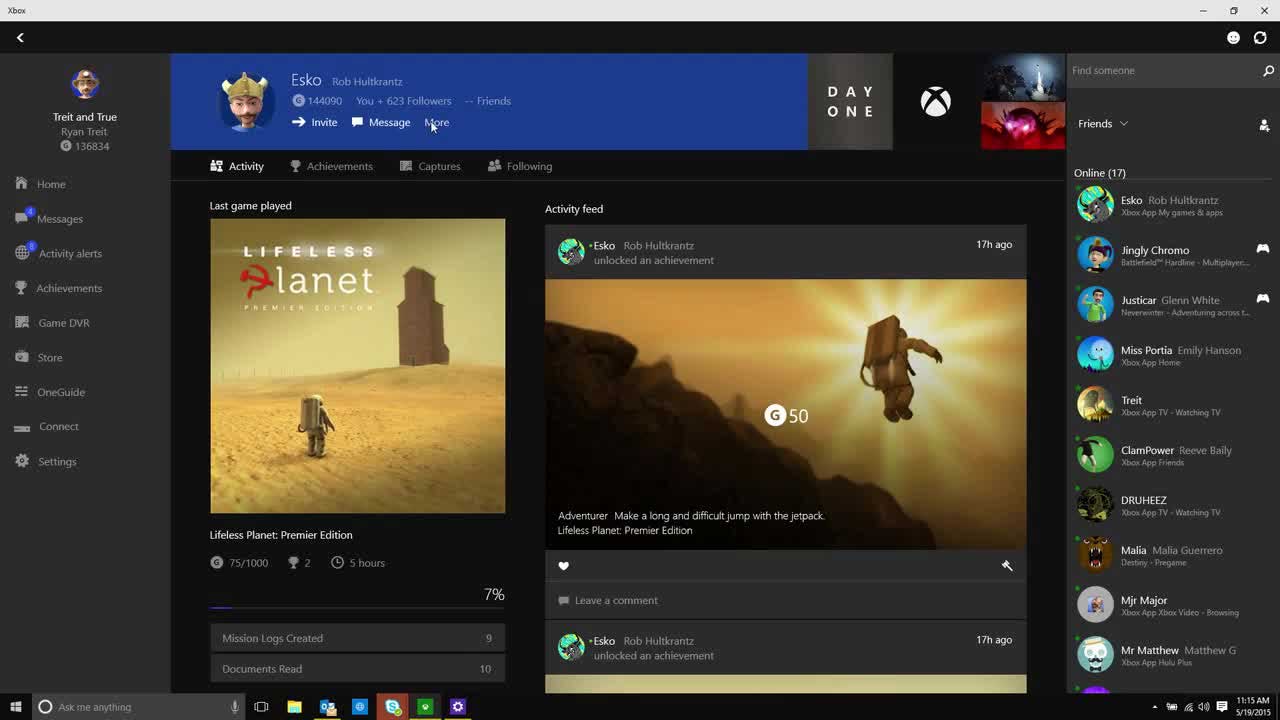Screen dimensions: 1280x720
Task: Click Treit and True profile avatar
Action: pos(85,84)
